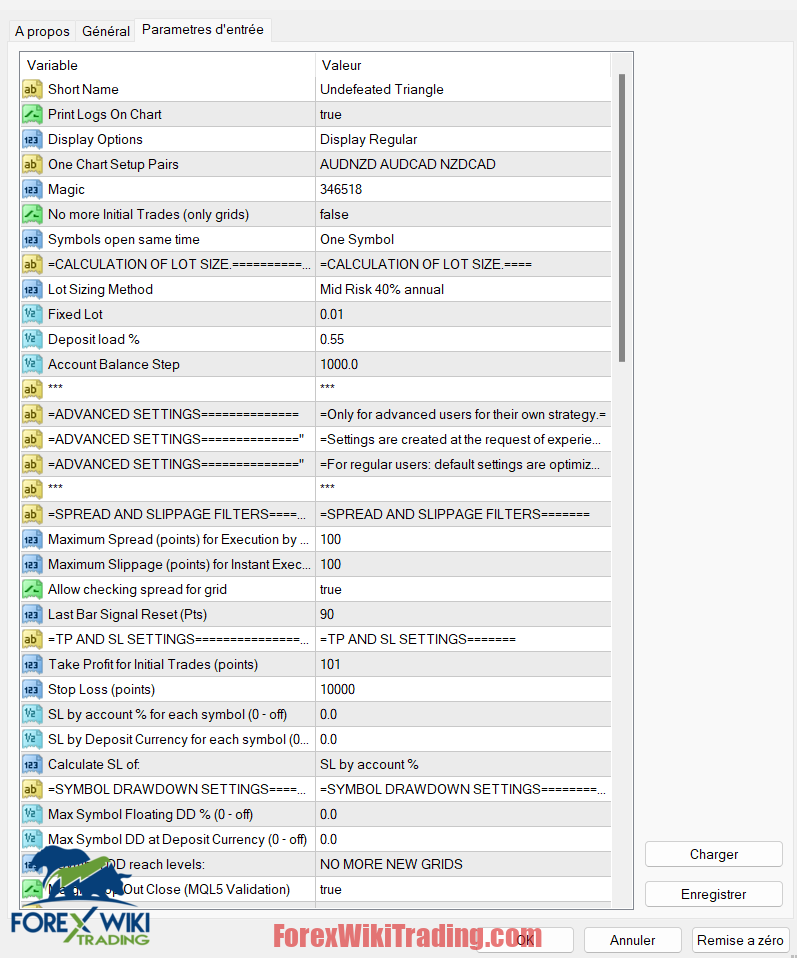
Task: Select the Only for advanced users value text
Action: click(x=463, y=414)
